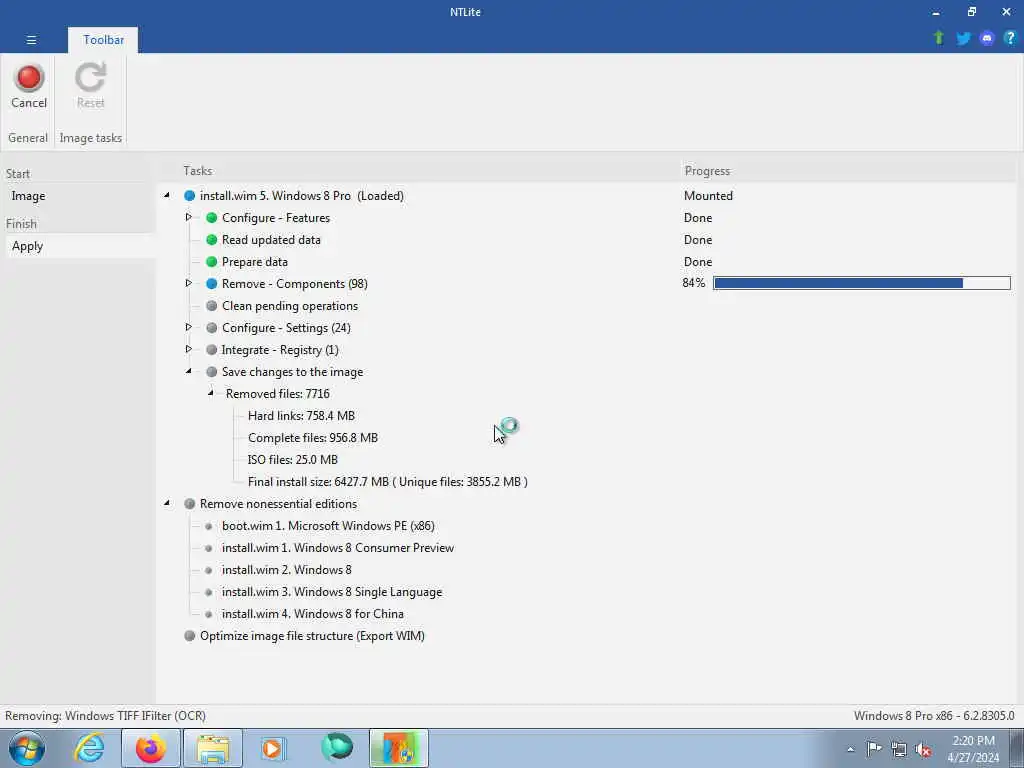Click status bar Removing: Windows TIFF IFilter text
This screenshot has height=768, width=1024.
(x=105, y=716)
